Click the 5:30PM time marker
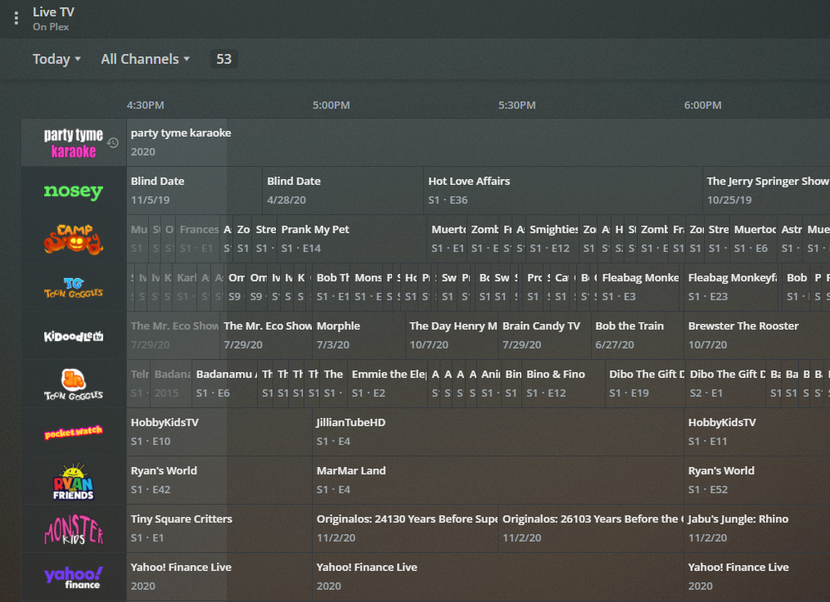 click(x=517, y=105)
